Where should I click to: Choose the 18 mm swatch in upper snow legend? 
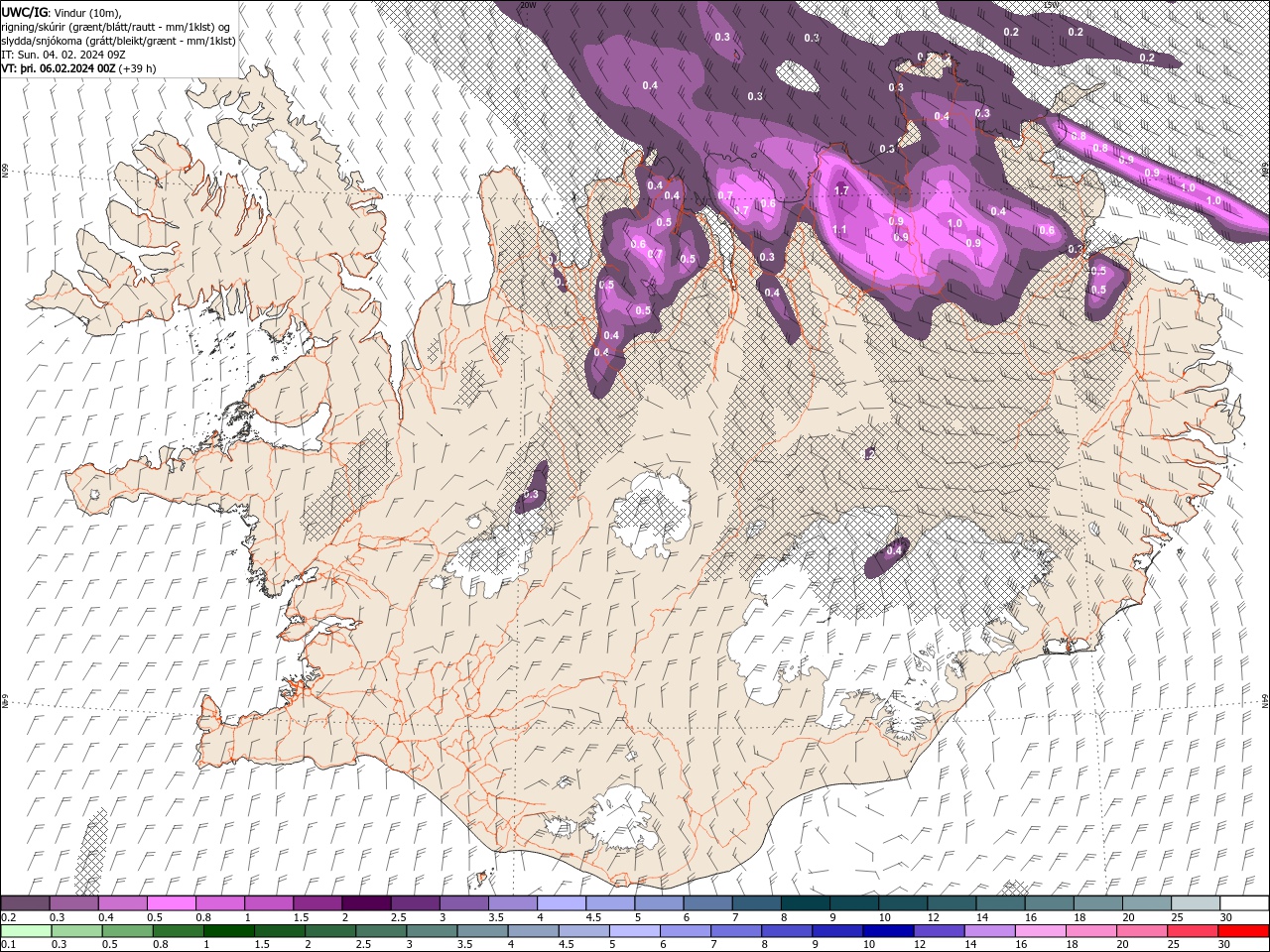click(x=1096, y=903)
